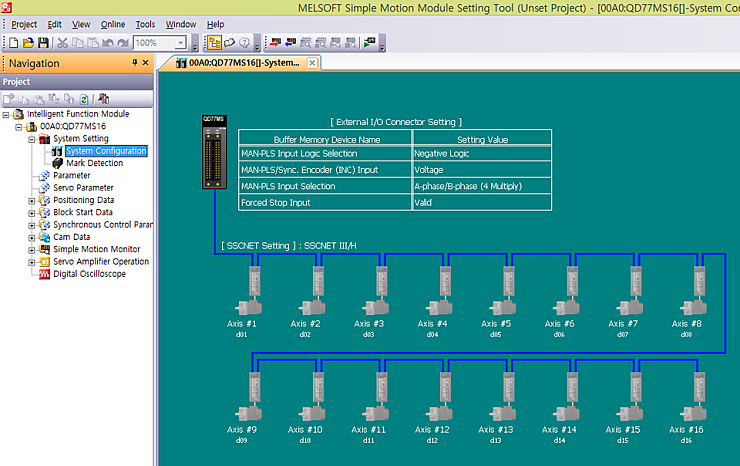Click the 100% zoom input field

[x=155, y=43]
